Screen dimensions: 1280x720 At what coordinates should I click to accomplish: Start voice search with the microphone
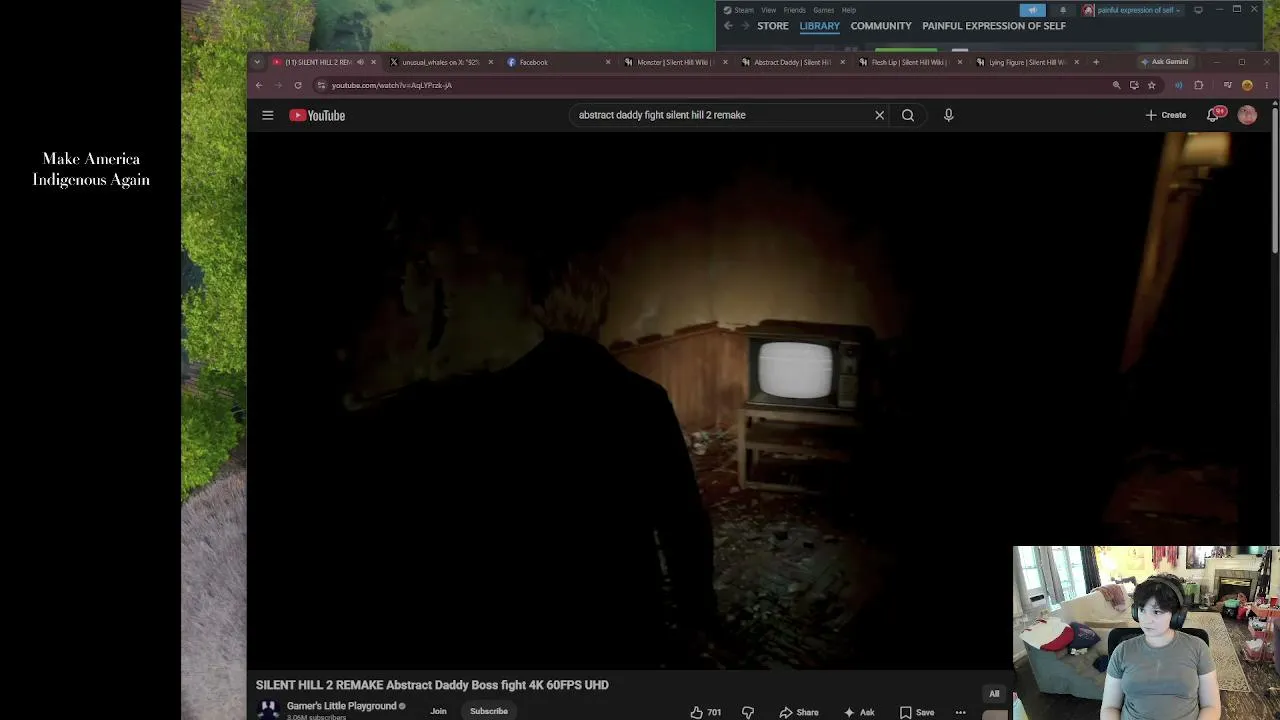[949, 115]
